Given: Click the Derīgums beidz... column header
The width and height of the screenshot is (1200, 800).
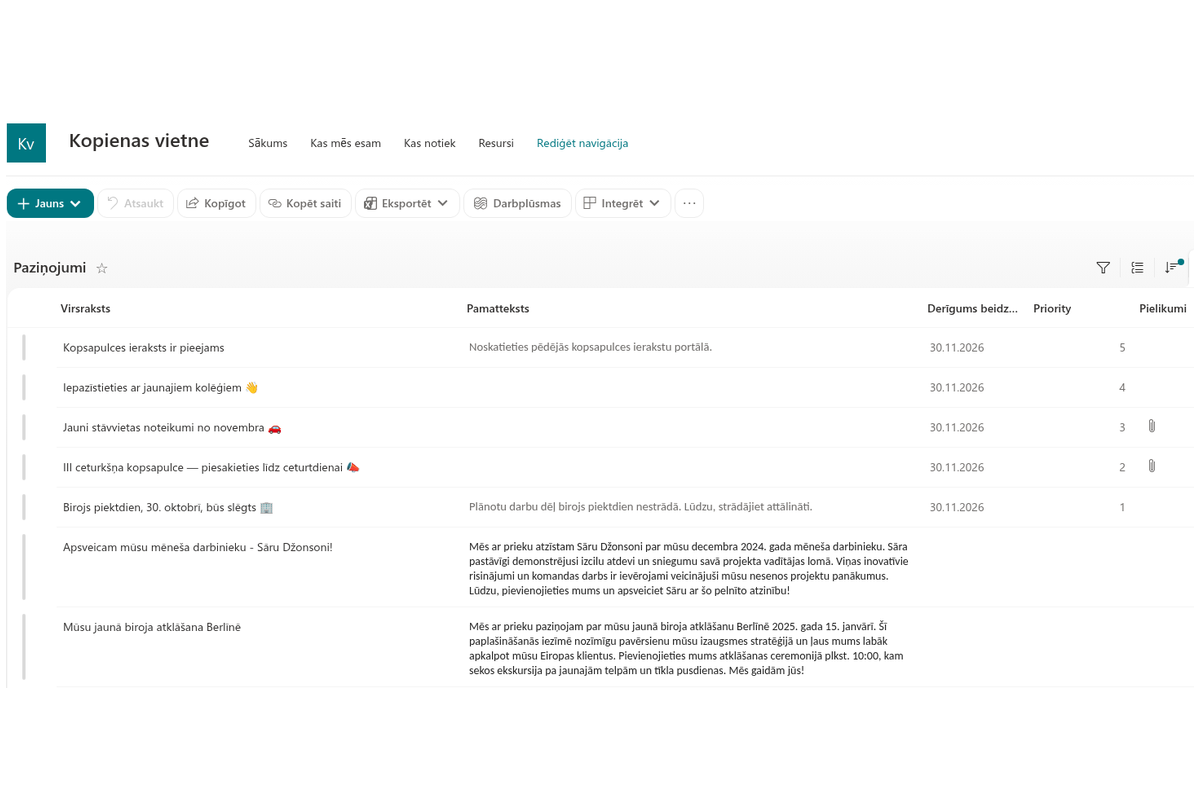Looking at the screenshot, I should point(972,308).
